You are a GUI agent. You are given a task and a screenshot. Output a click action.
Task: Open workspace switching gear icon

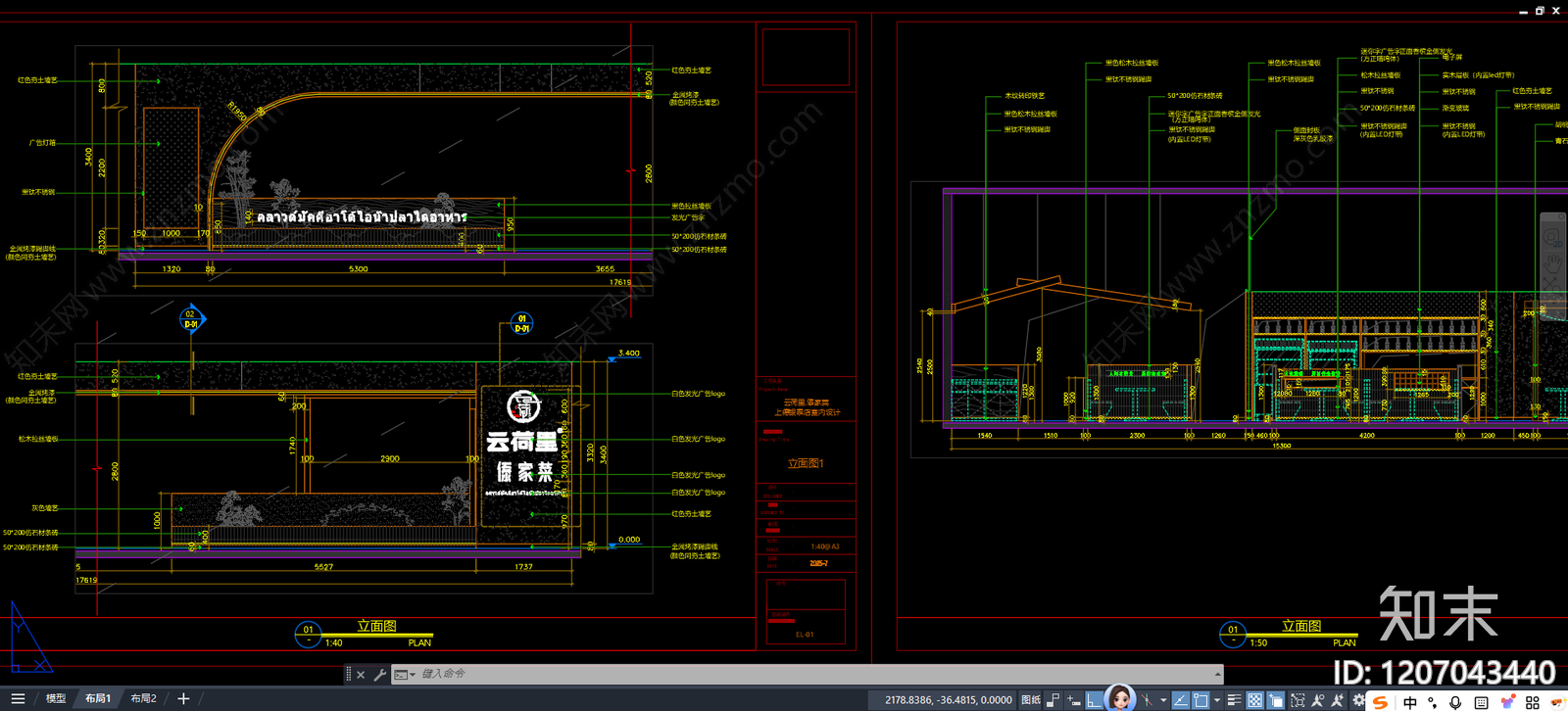tap(1358, 700)
